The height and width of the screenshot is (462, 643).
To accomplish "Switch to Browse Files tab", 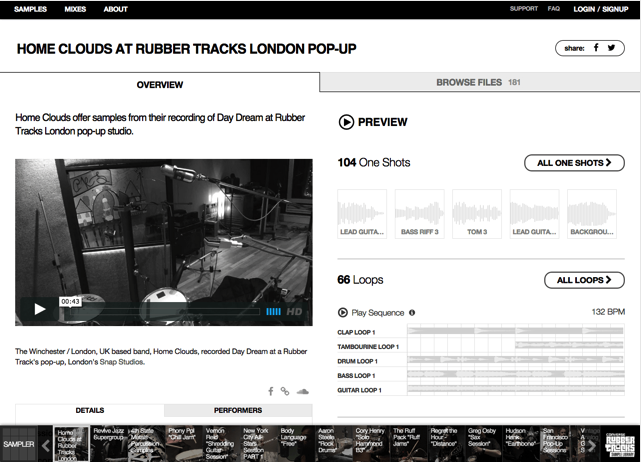I will [478, 83].
